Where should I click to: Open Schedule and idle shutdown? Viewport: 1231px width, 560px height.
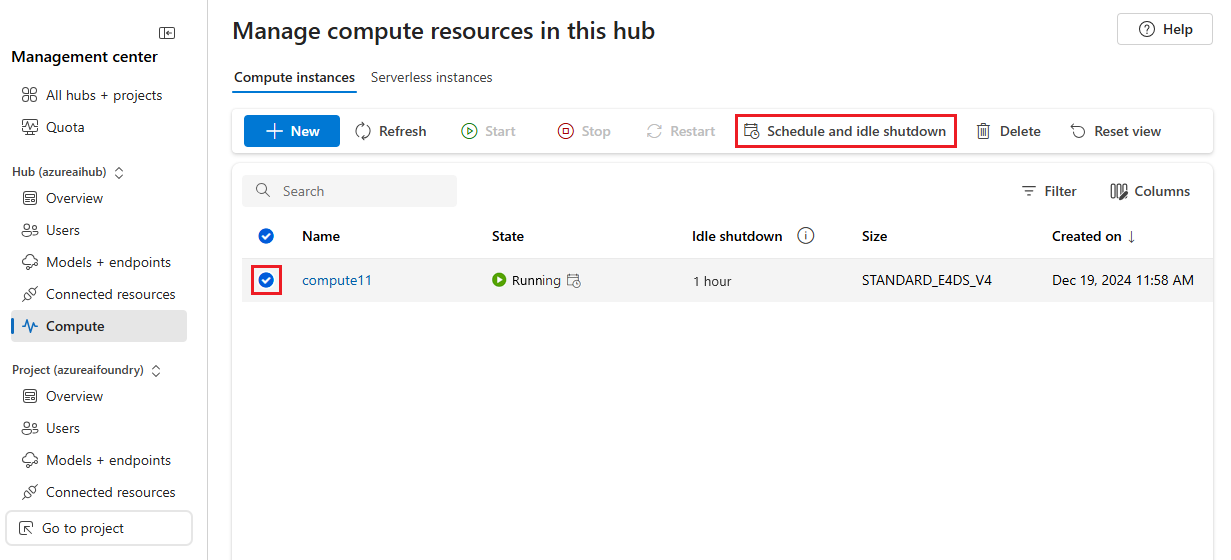tap(846, 131)
